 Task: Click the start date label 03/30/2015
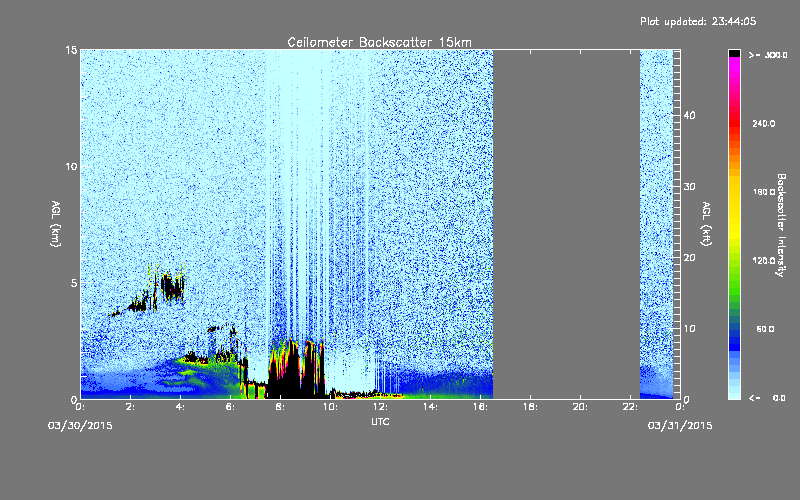coord(80,426)
